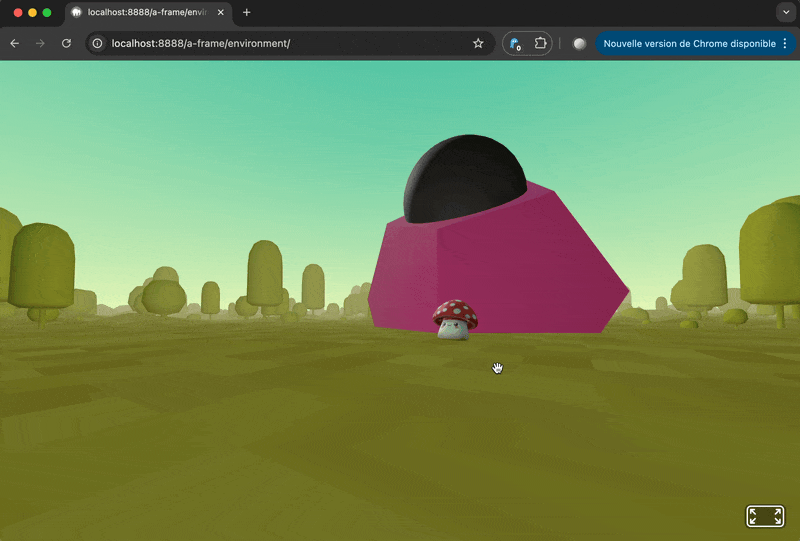This screenshot has height=541, width=800.
Task: Open a new tab with plus button
Action: [x=247, y=12]
